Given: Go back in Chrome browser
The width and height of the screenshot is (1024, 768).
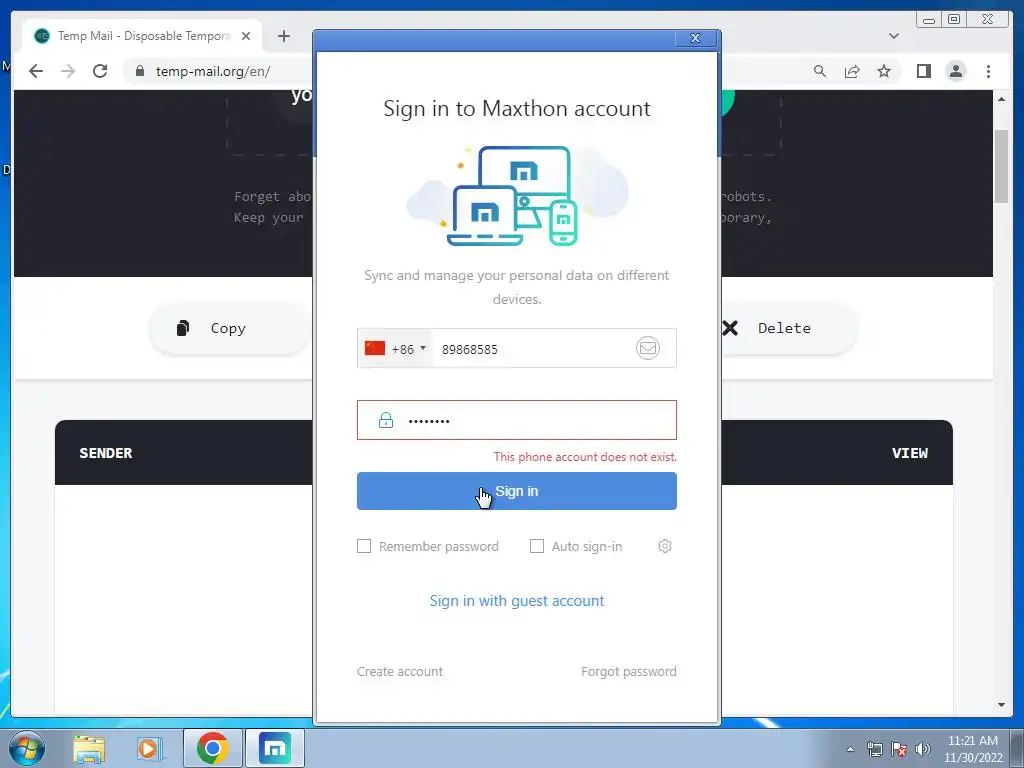Looking at the screenshot, I should coord(36,71).
